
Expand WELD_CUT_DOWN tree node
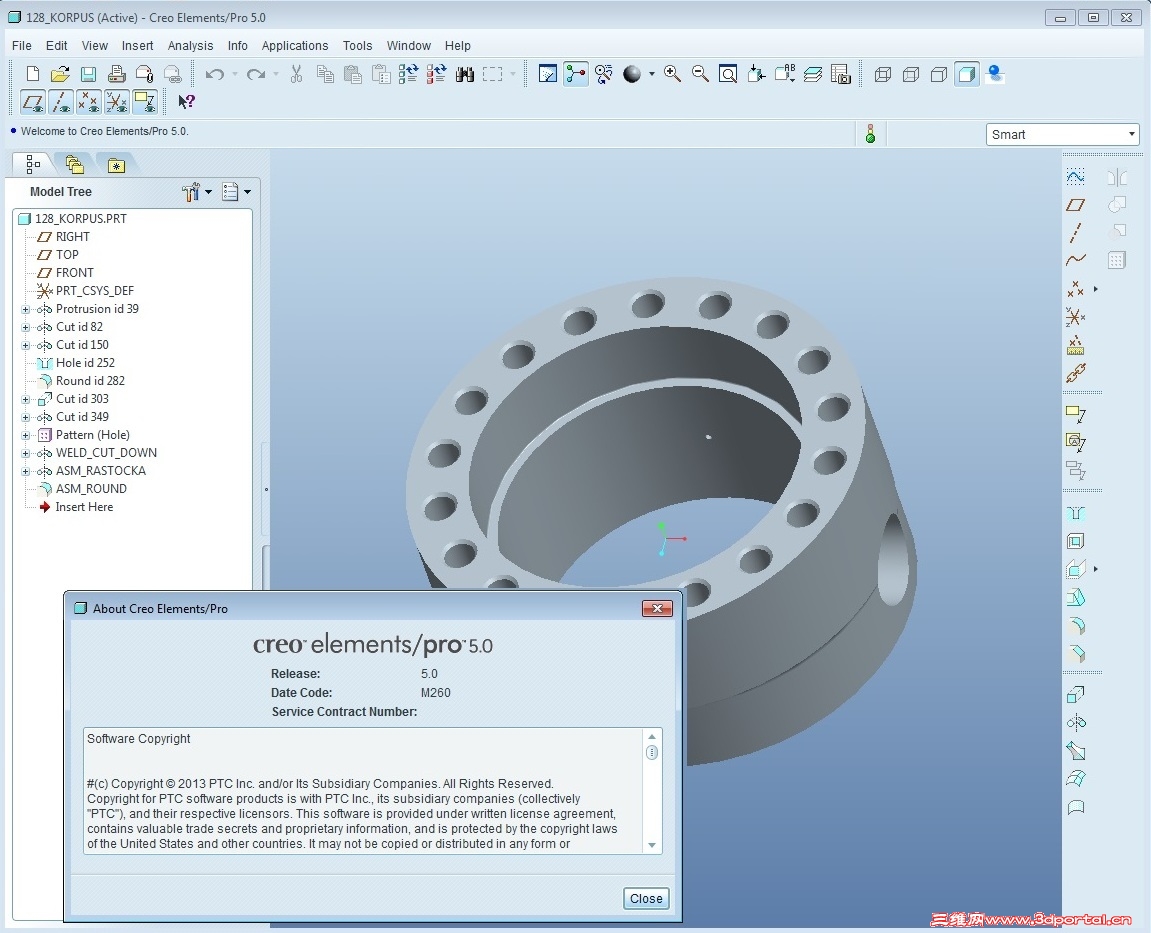pos(26,453)
